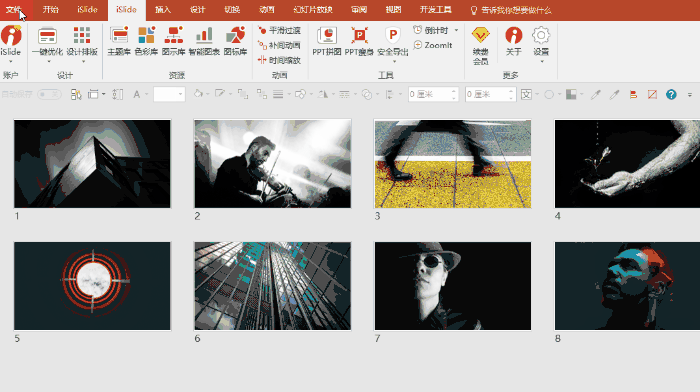Select 补间动画 tween animation
Viewport: 700px width, 392px height.
(x=279, y=45)
